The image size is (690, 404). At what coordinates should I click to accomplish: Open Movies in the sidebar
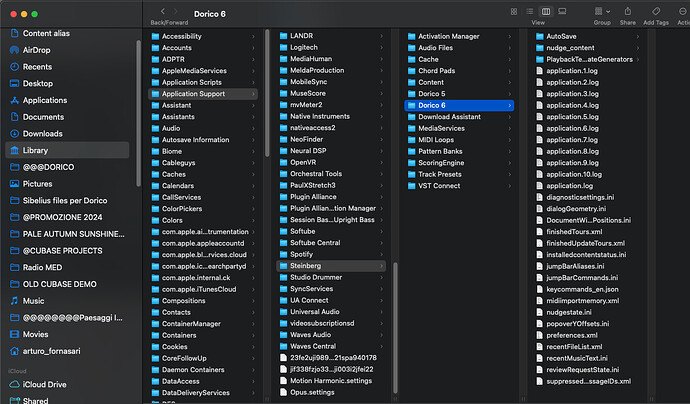click(x=35, y=334)
